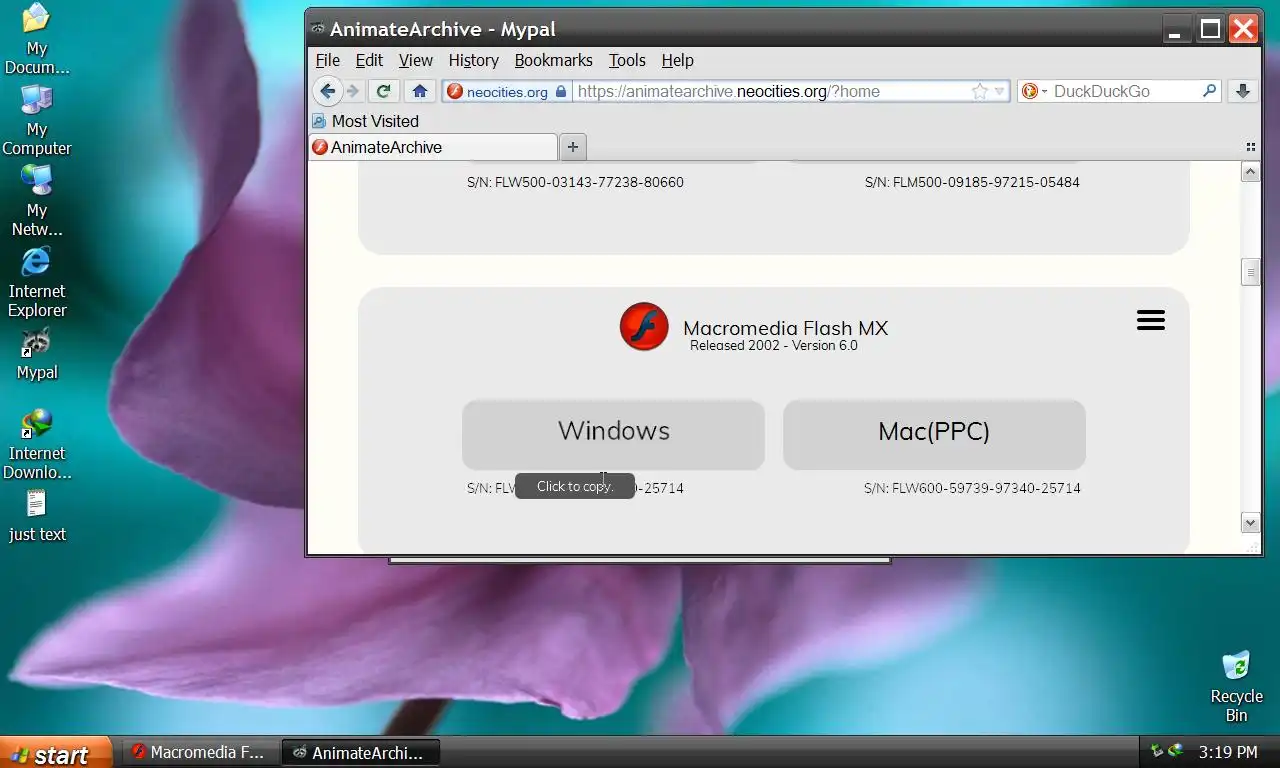Click the Mypal raccoon icon in title bar
This screenshot has height=768, width=1280.
(317, 29)
